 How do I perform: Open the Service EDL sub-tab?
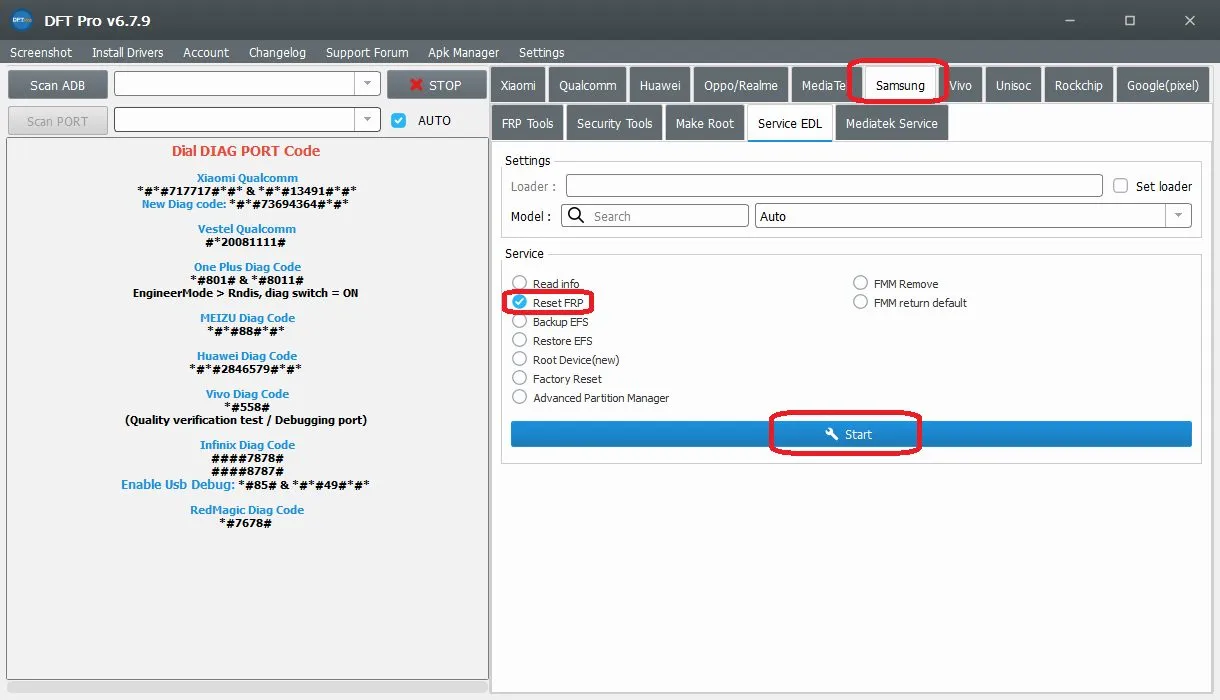(x=790, y=123)
